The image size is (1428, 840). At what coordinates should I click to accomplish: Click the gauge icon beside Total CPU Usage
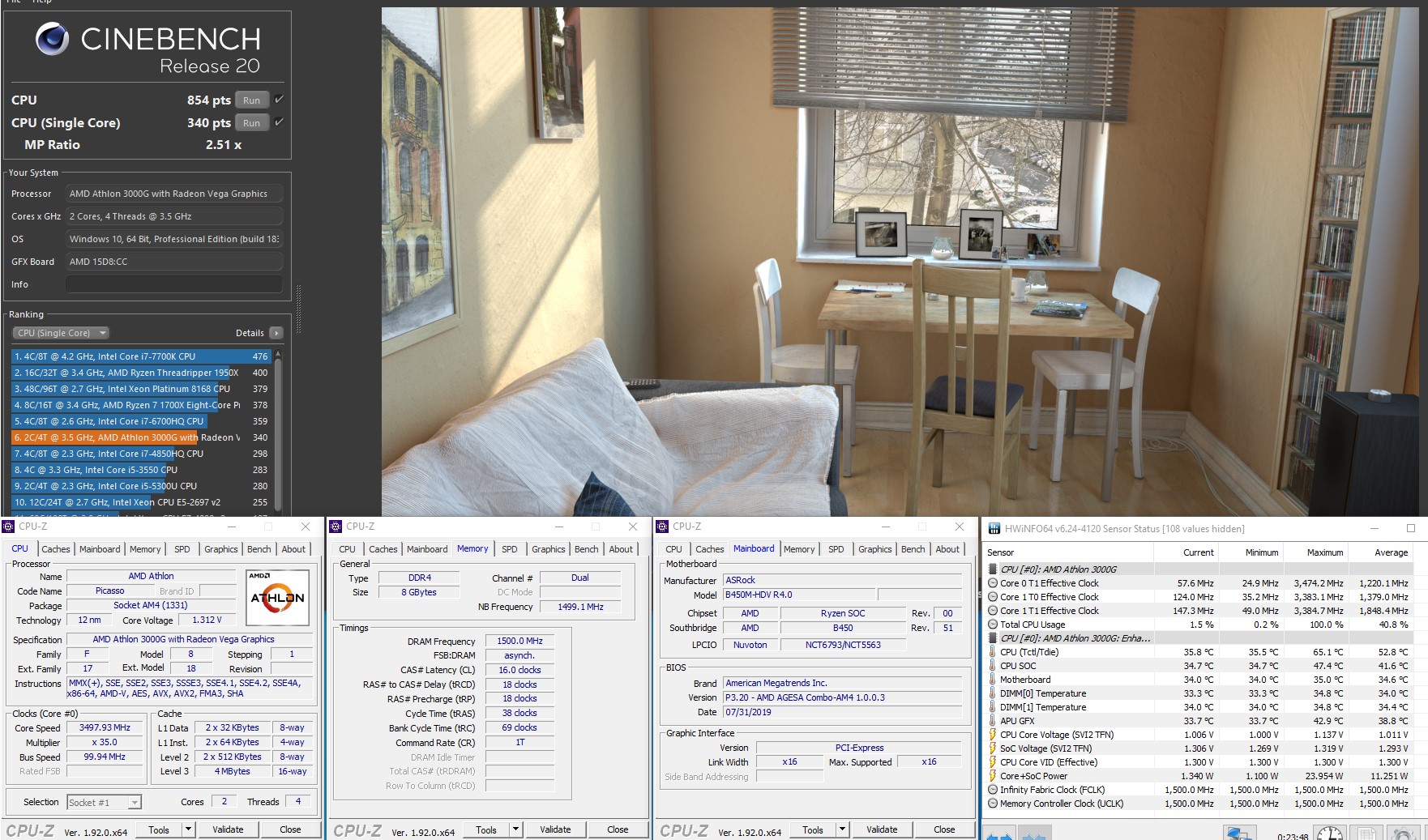993,625
